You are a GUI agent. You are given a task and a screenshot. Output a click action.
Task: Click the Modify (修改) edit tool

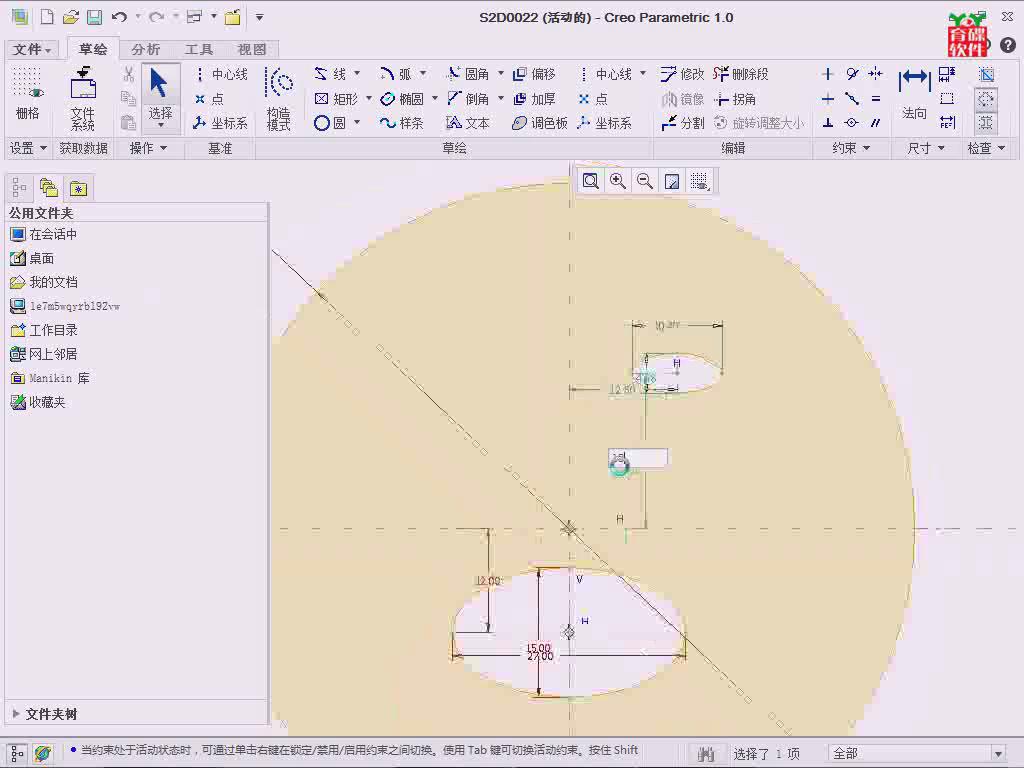tap(682, 74)
